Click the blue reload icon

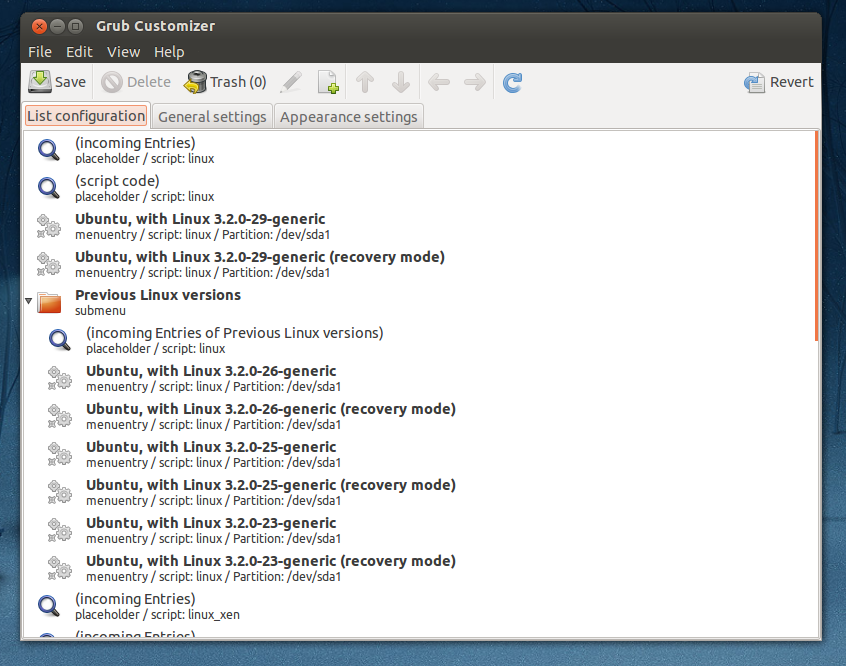513,82
